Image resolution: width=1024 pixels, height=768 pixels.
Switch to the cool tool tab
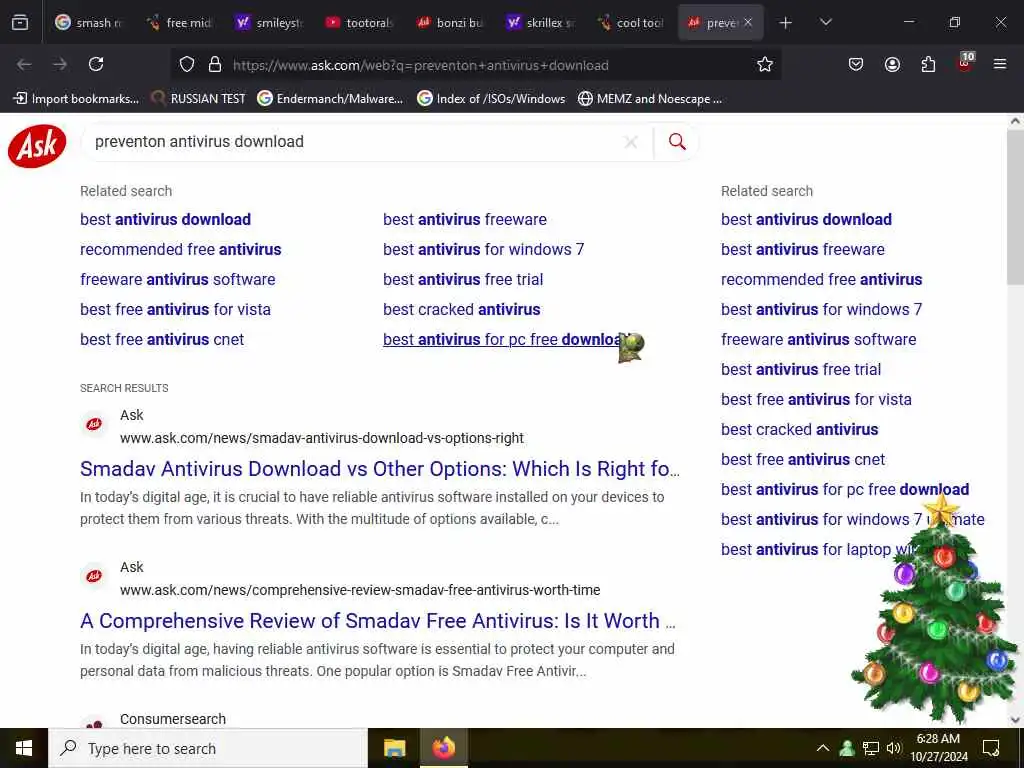630,23
